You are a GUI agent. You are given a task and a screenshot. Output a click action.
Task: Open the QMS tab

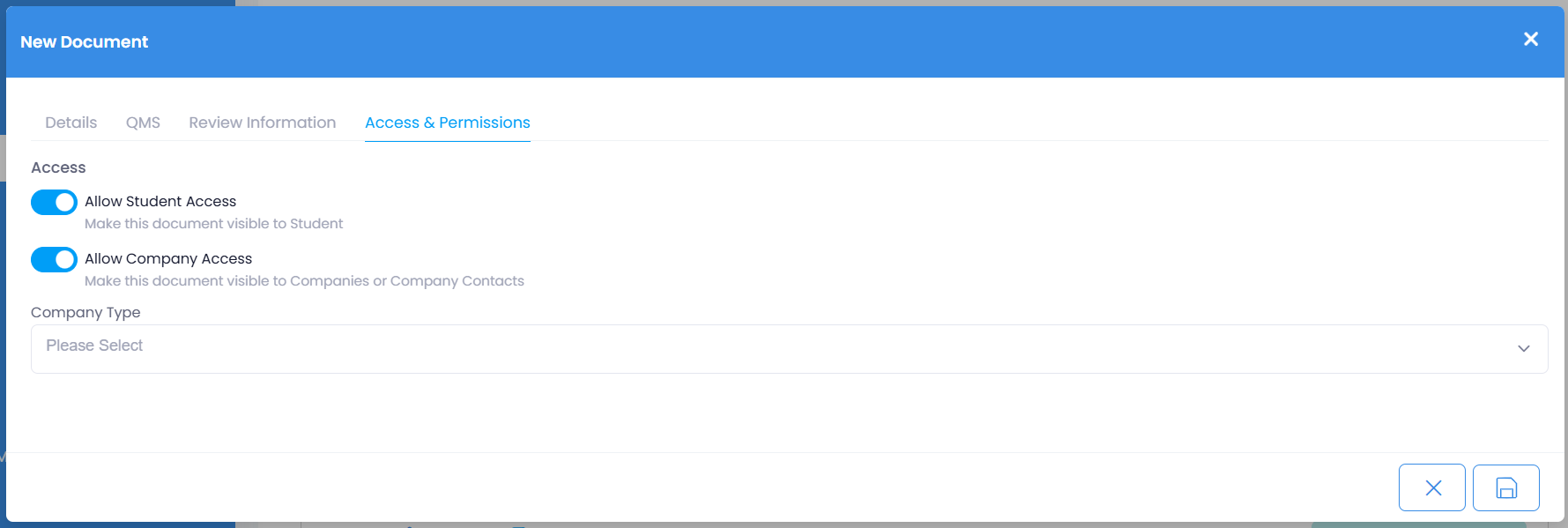(143, 123)
